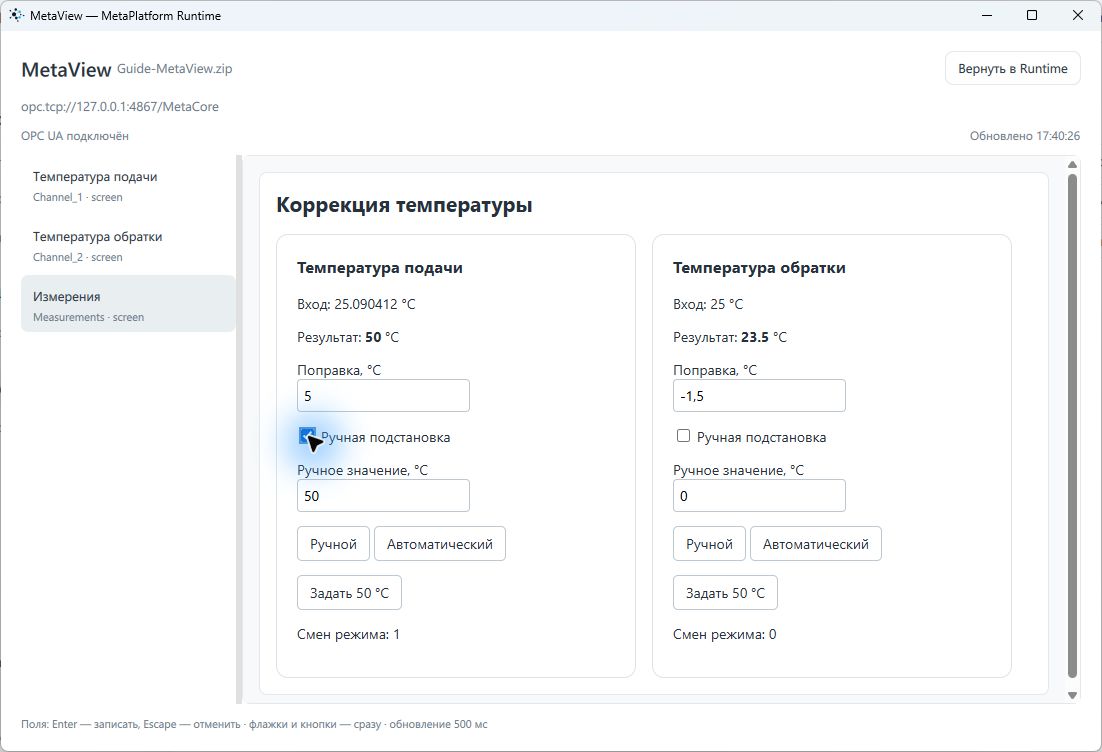Click 'Результат: 50 °C' text
The image size is (1102, 752).
click(x=348, y=337)
